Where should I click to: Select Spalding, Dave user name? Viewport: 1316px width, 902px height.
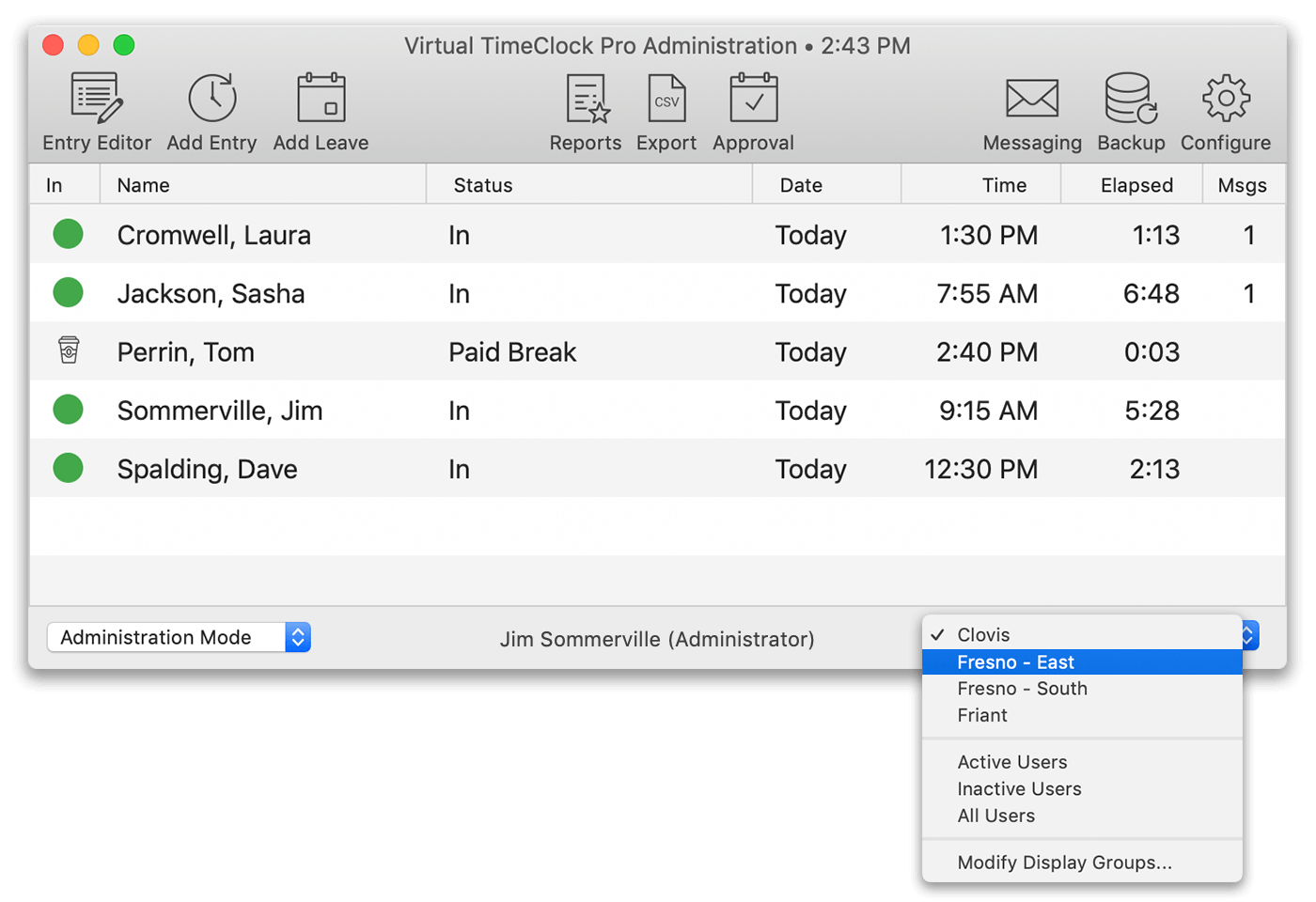click(207, 469)
